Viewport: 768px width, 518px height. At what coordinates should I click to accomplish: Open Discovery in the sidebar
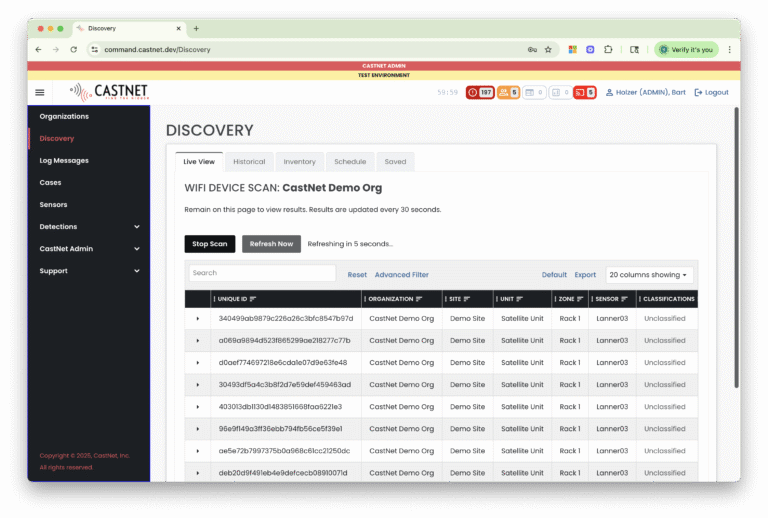click(57, 139)
